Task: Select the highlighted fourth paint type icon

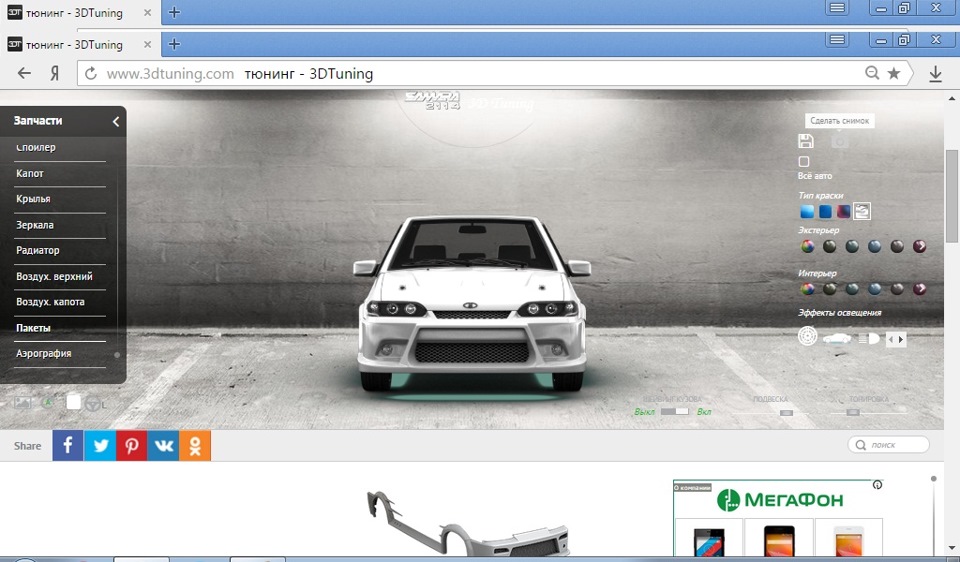Action: (861, 211)
